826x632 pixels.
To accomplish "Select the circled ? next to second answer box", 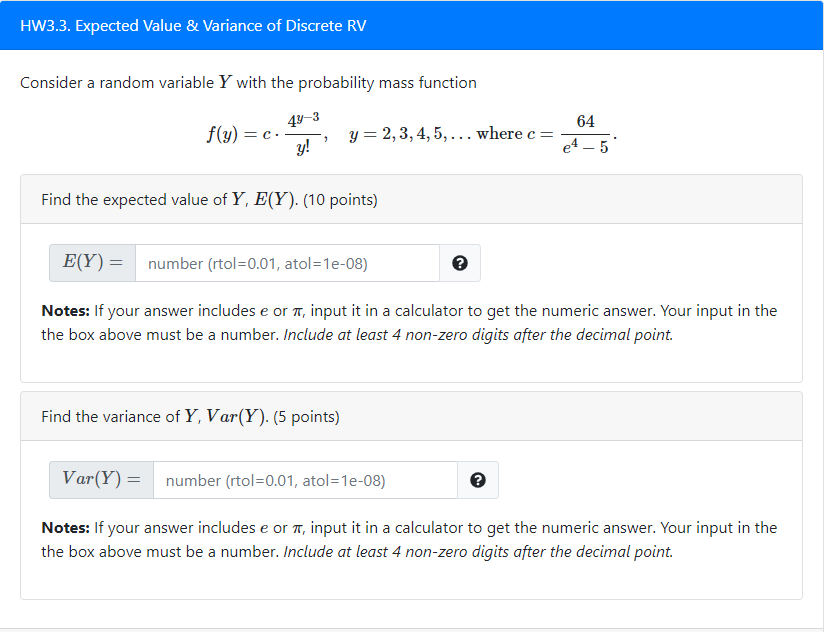I will 477,480.
